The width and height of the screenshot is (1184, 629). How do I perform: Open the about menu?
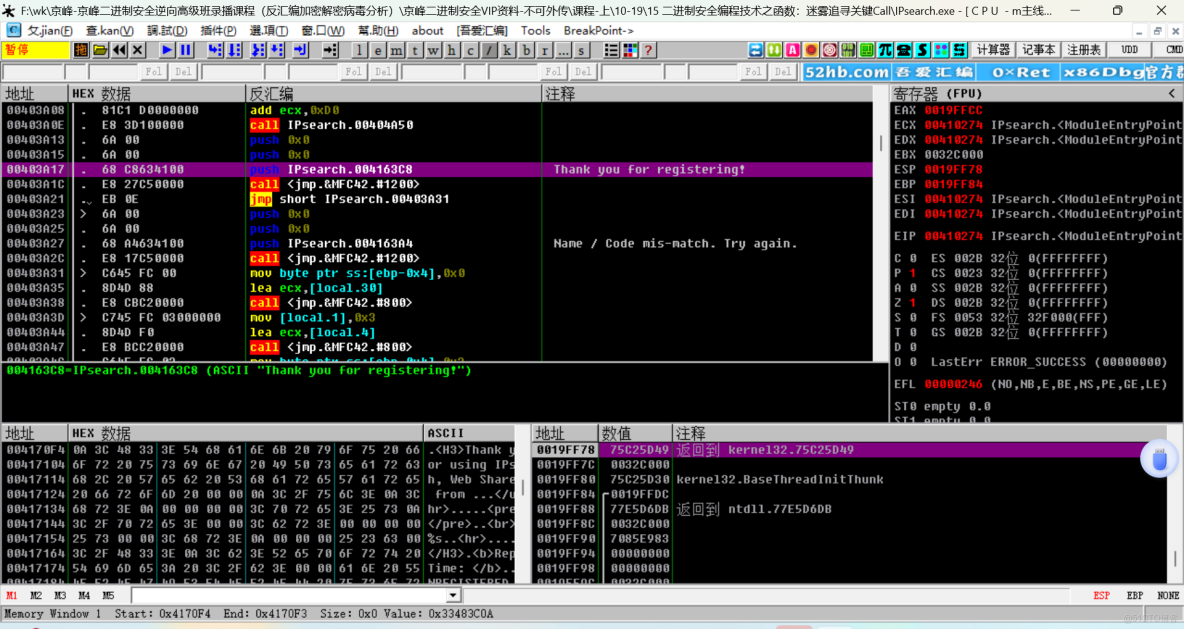pos(427,30)
